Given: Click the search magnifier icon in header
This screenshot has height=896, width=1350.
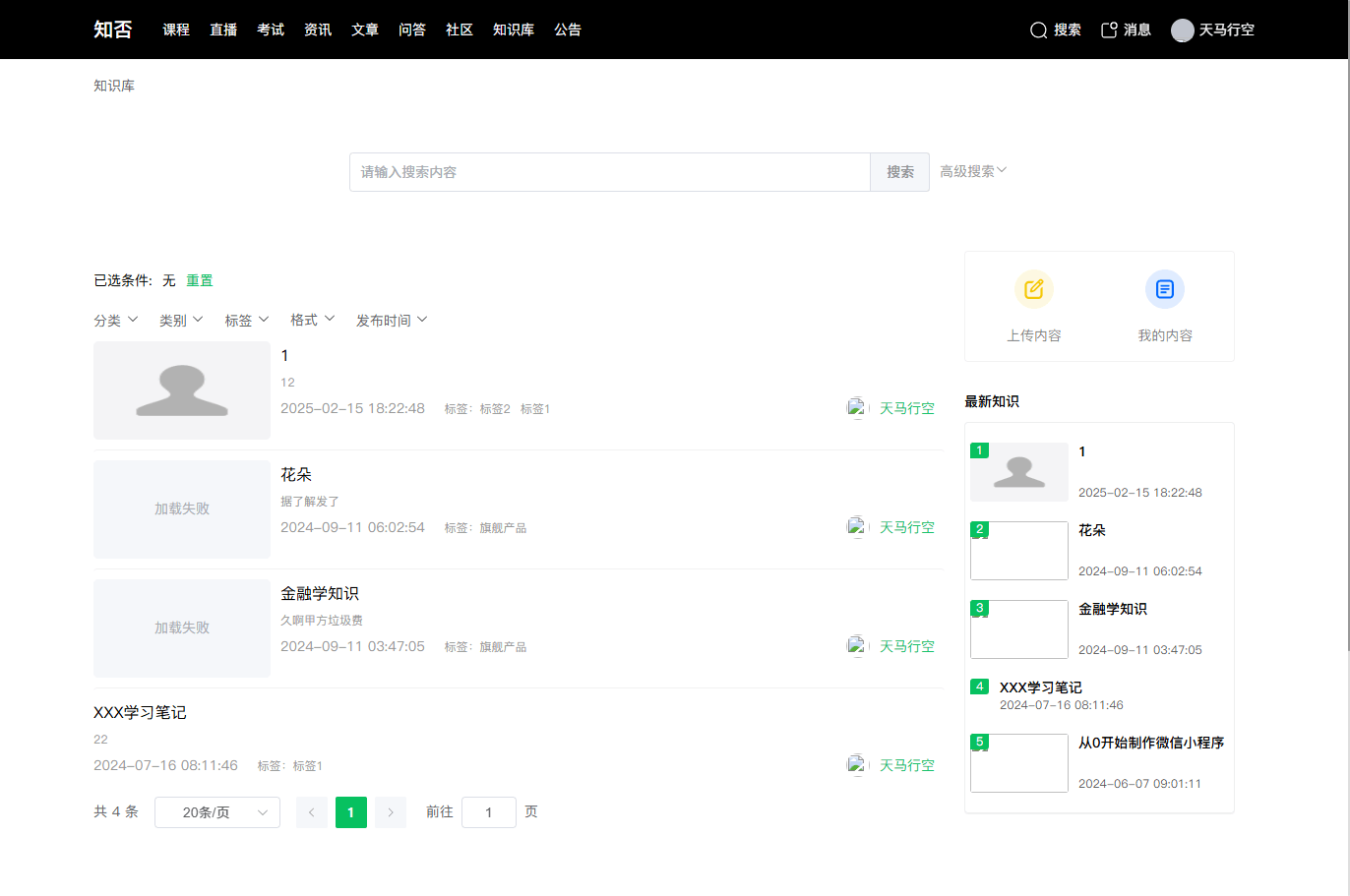Looking at the screenshot, I should 1038,30.
